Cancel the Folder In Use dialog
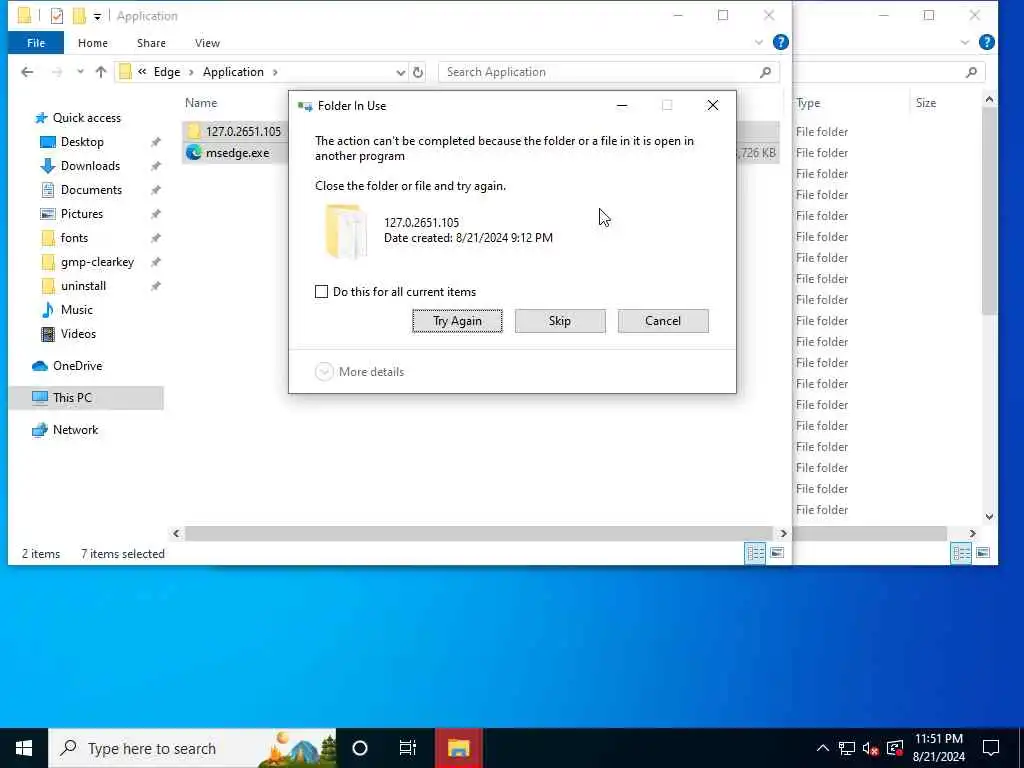1024x768 pixels. click(663, 321)
